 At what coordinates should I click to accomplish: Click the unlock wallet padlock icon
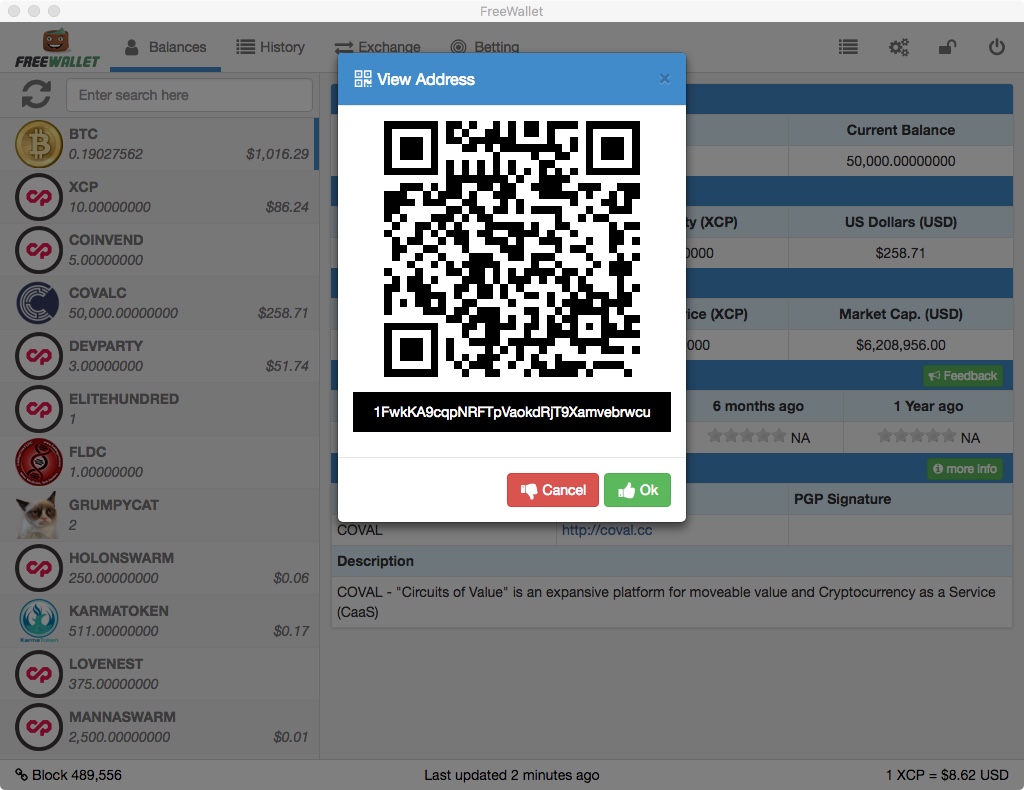pyautogui.click(x=947, y=47)
